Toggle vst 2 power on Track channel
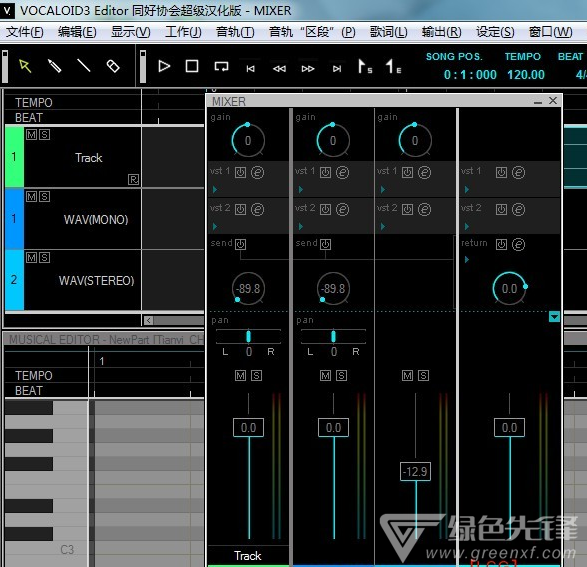Viewport: 587px width, 567px height. (240, 209)
